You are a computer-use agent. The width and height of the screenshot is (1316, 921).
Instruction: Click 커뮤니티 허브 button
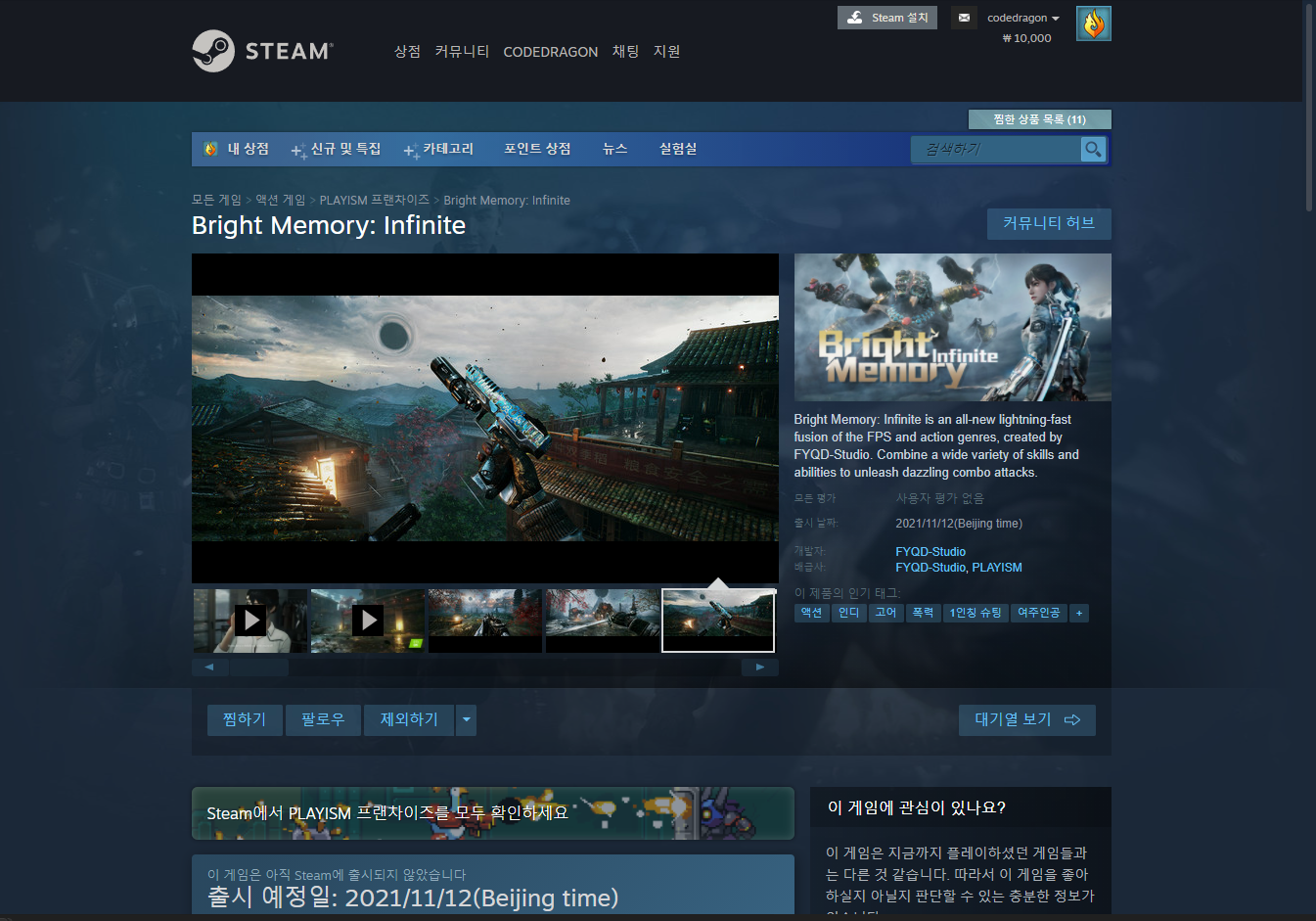click(1049, 223)
